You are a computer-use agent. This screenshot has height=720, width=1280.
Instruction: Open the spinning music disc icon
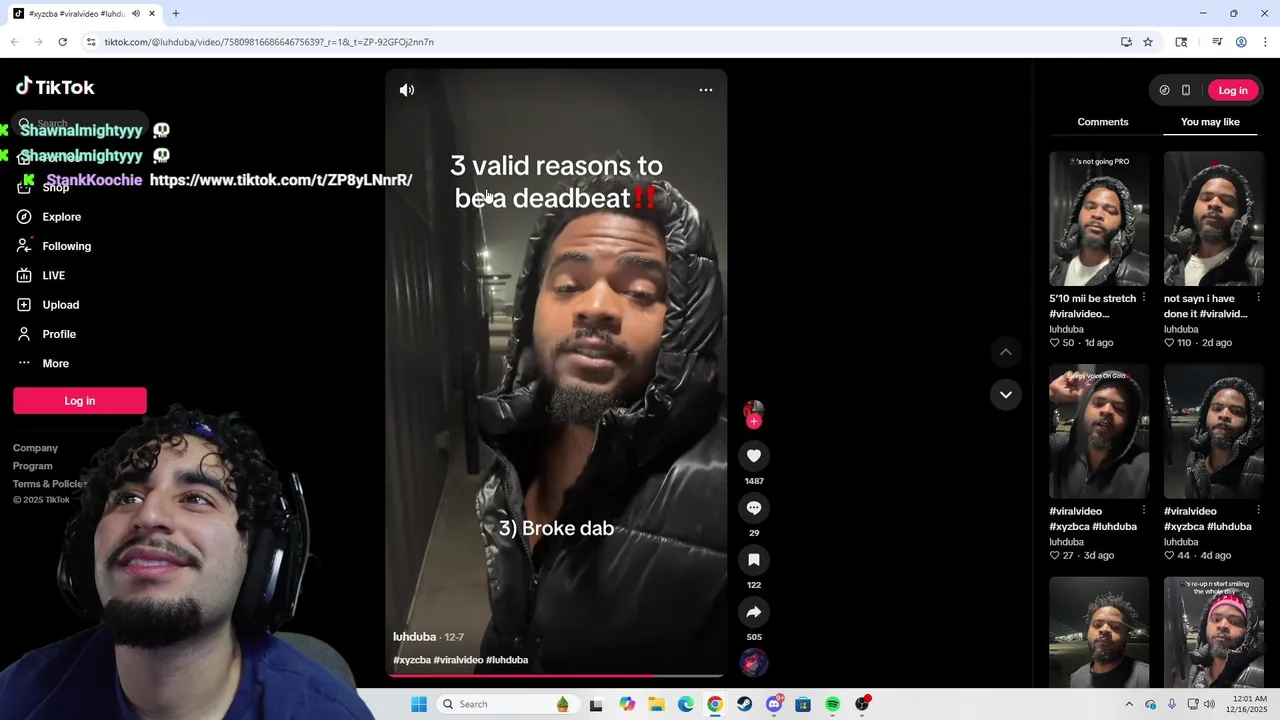pyautogui.click(x=754, y=662)
